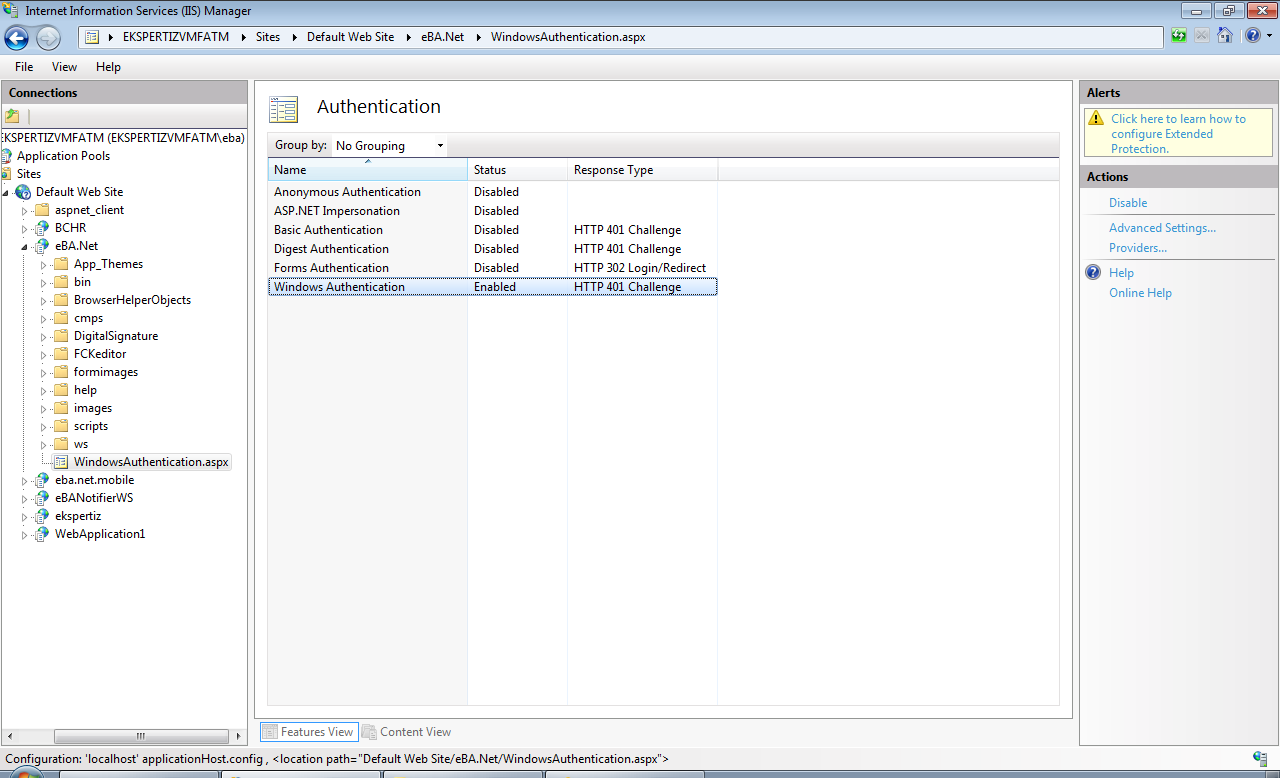Click the WebApplication1 application icon

[42, 534]
